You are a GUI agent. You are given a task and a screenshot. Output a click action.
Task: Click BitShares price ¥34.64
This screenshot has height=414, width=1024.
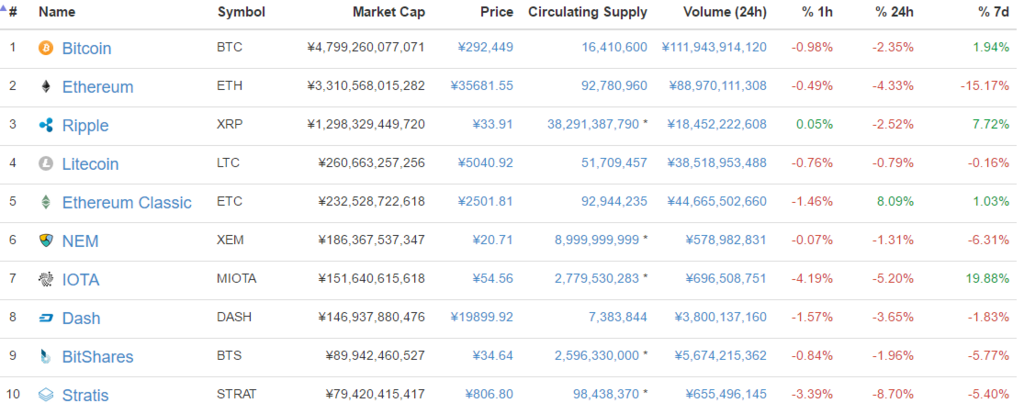[x=493, y=356]
